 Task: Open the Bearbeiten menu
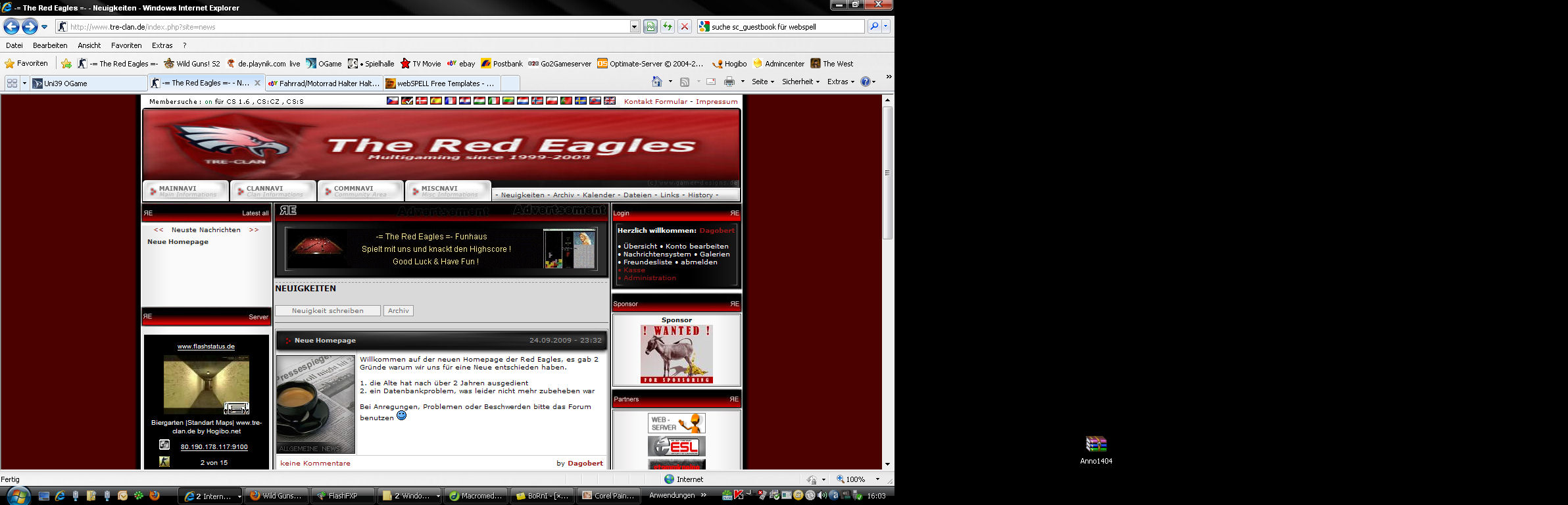tap(50, 45)
